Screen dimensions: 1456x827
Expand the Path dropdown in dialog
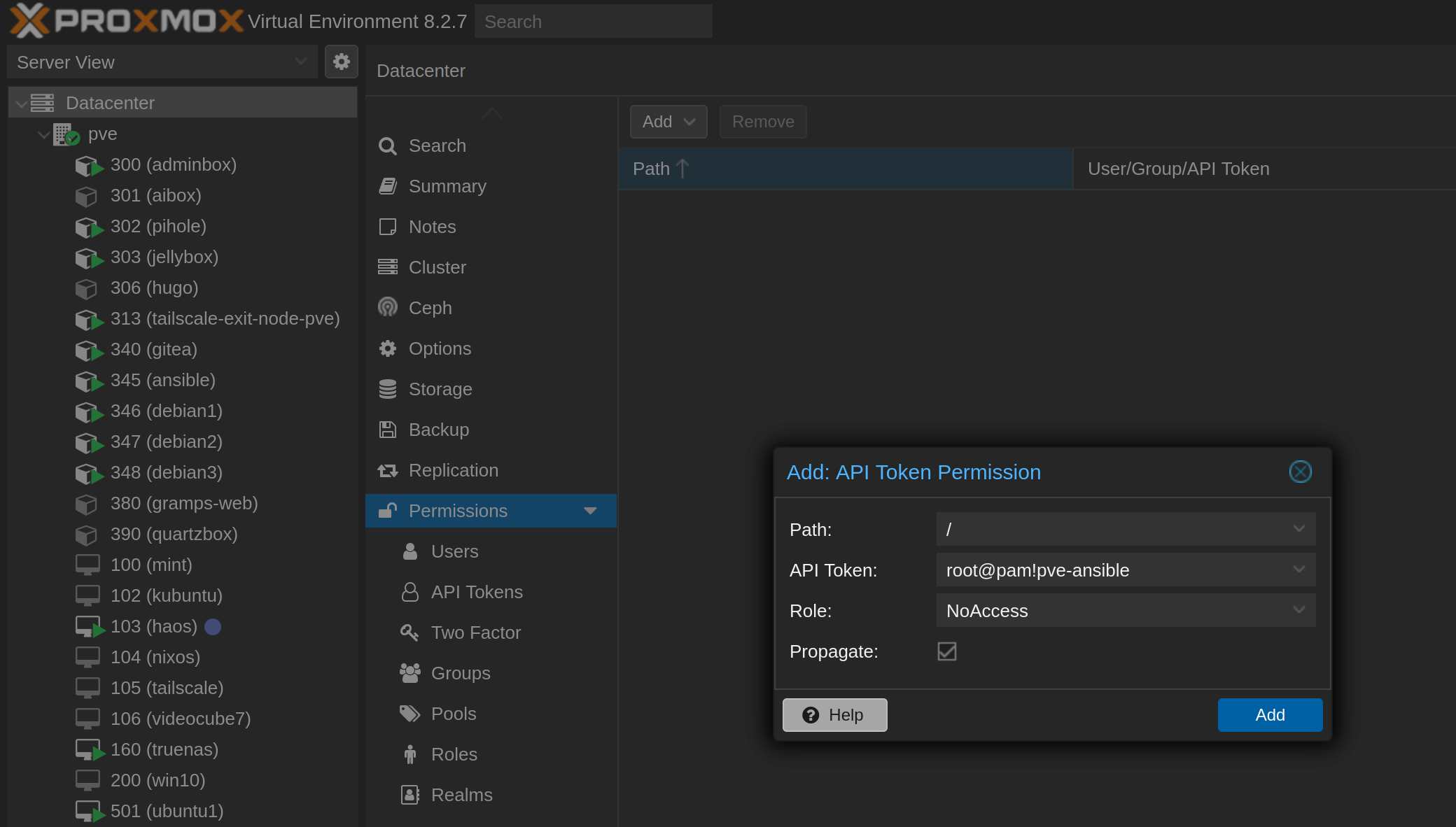point(1298,529)
